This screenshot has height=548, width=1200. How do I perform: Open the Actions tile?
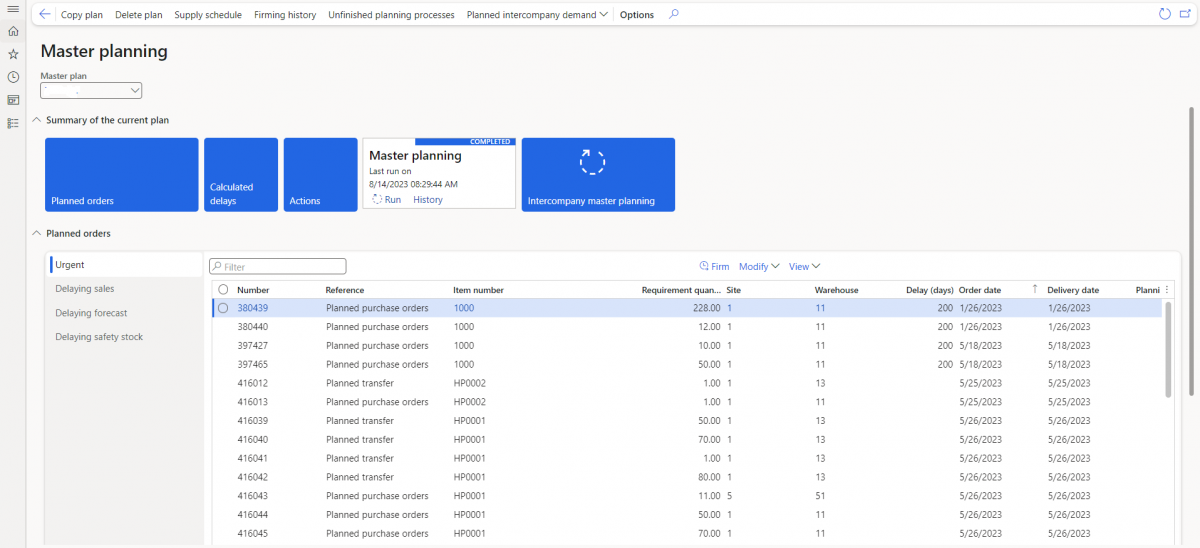click(x=320, y=175)
